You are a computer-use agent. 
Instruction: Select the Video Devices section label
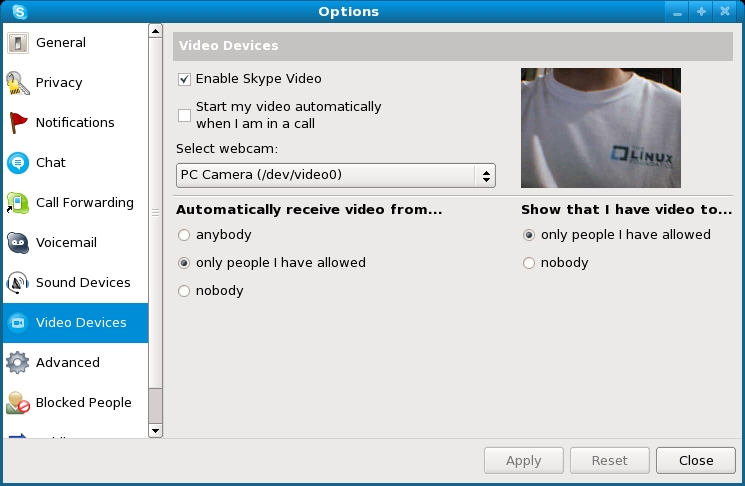(x=81, y=323)
